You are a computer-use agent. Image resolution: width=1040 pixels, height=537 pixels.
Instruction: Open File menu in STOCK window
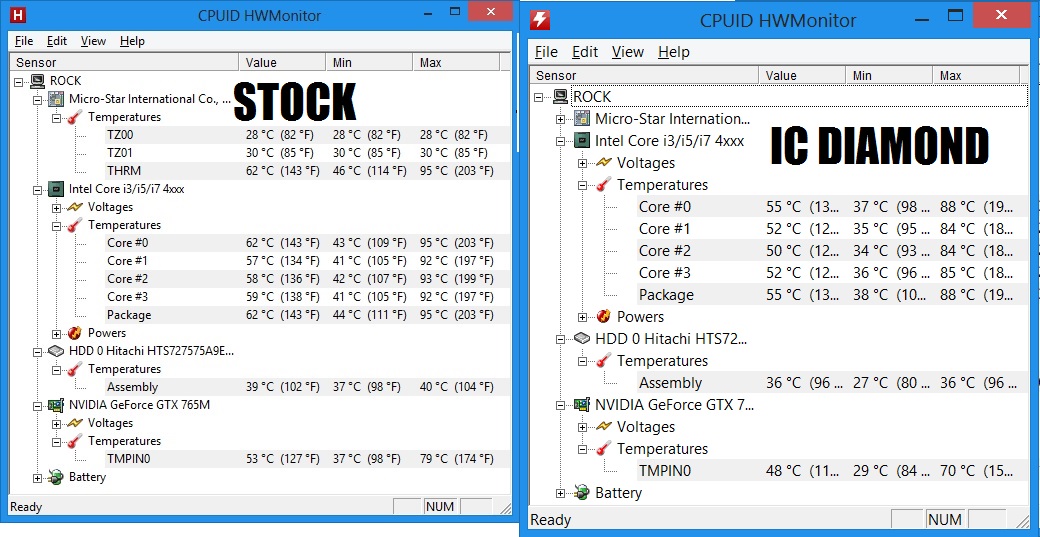tap(24, 41)
